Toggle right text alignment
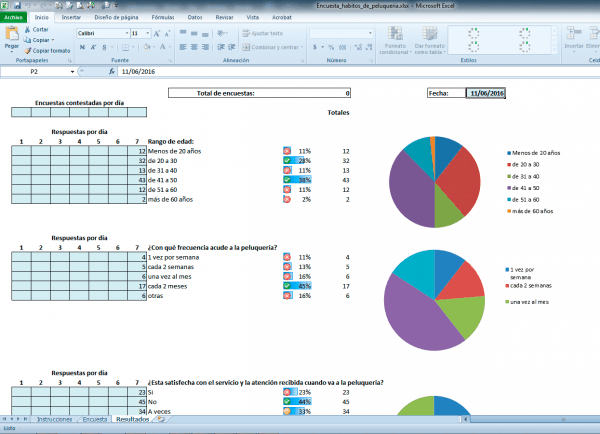 pos(205,47)
